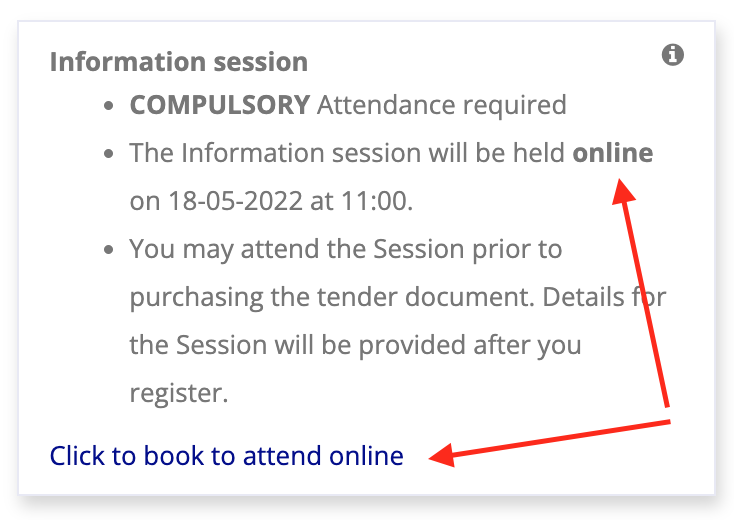Click the second bullet point marker
This screenshot has height=520, width=734.
coord(110,154)
